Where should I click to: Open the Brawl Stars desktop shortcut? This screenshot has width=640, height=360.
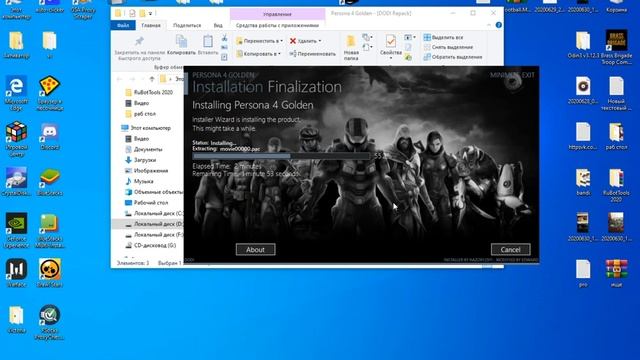click(x=49, y=273)
